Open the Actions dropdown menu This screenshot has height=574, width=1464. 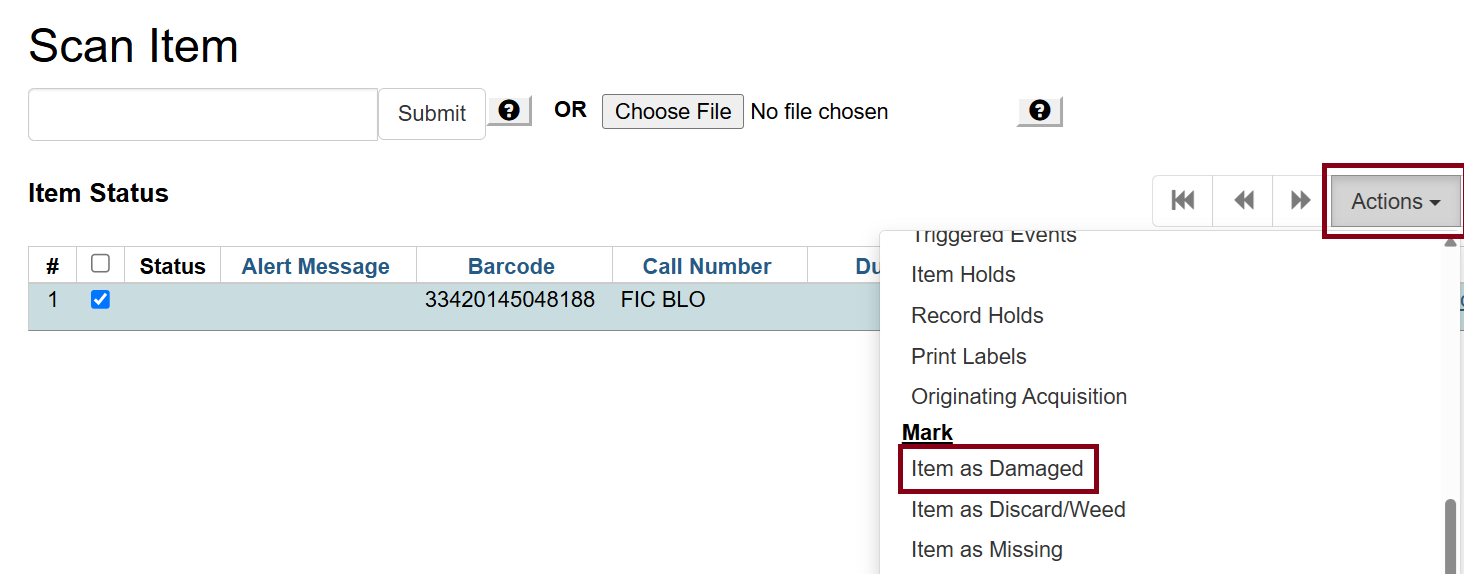click(1395, 201)
